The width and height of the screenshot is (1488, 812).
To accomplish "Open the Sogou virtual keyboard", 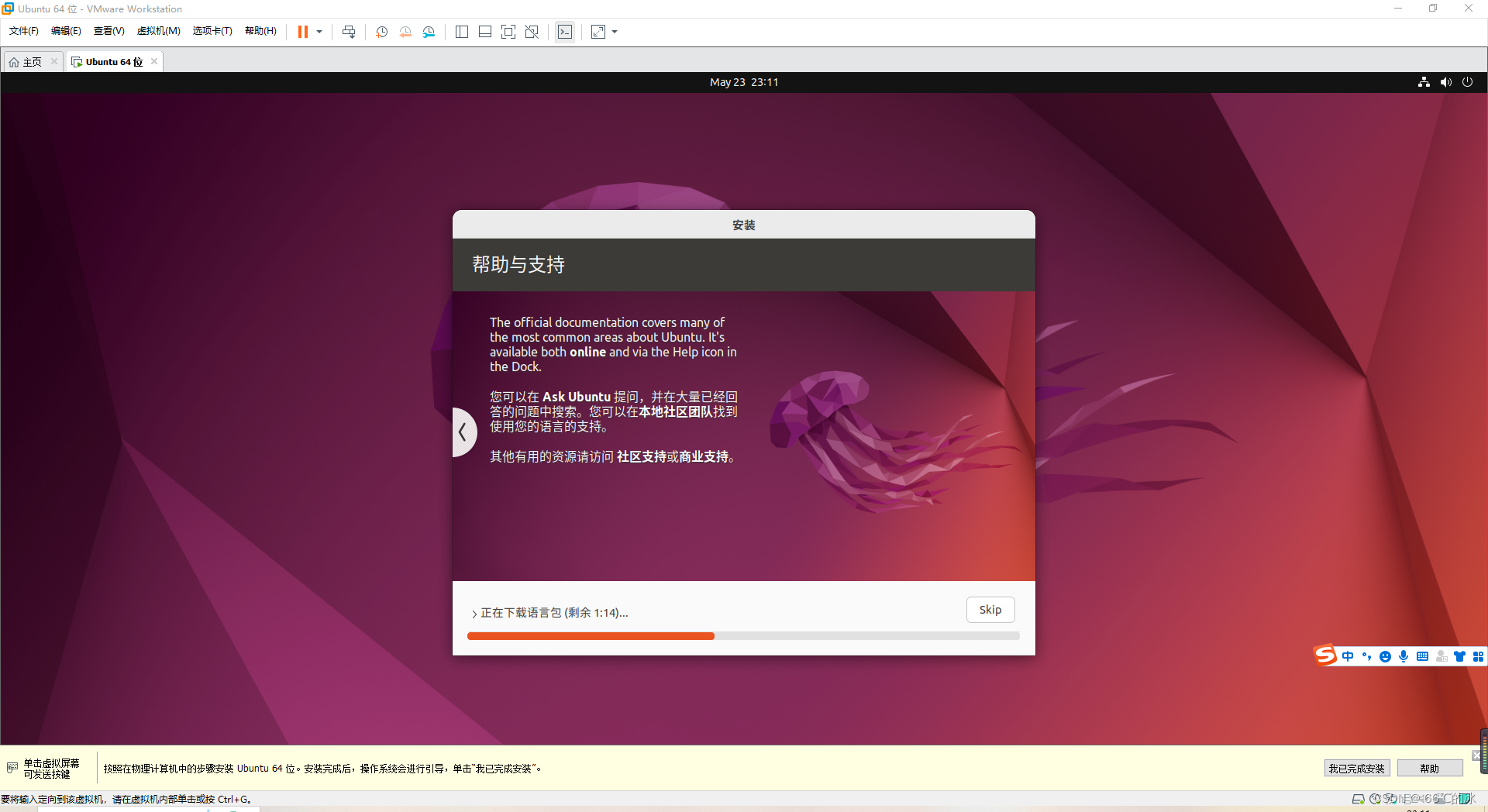I will pyautogui.click(x=1423, y=656).
